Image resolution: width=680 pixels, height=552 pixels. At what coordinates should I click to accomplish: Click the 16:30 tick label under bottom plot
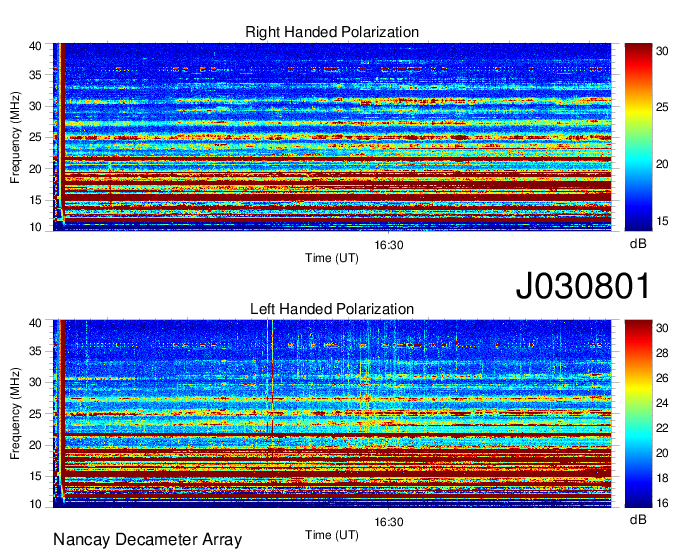click(x=389, y=522)
